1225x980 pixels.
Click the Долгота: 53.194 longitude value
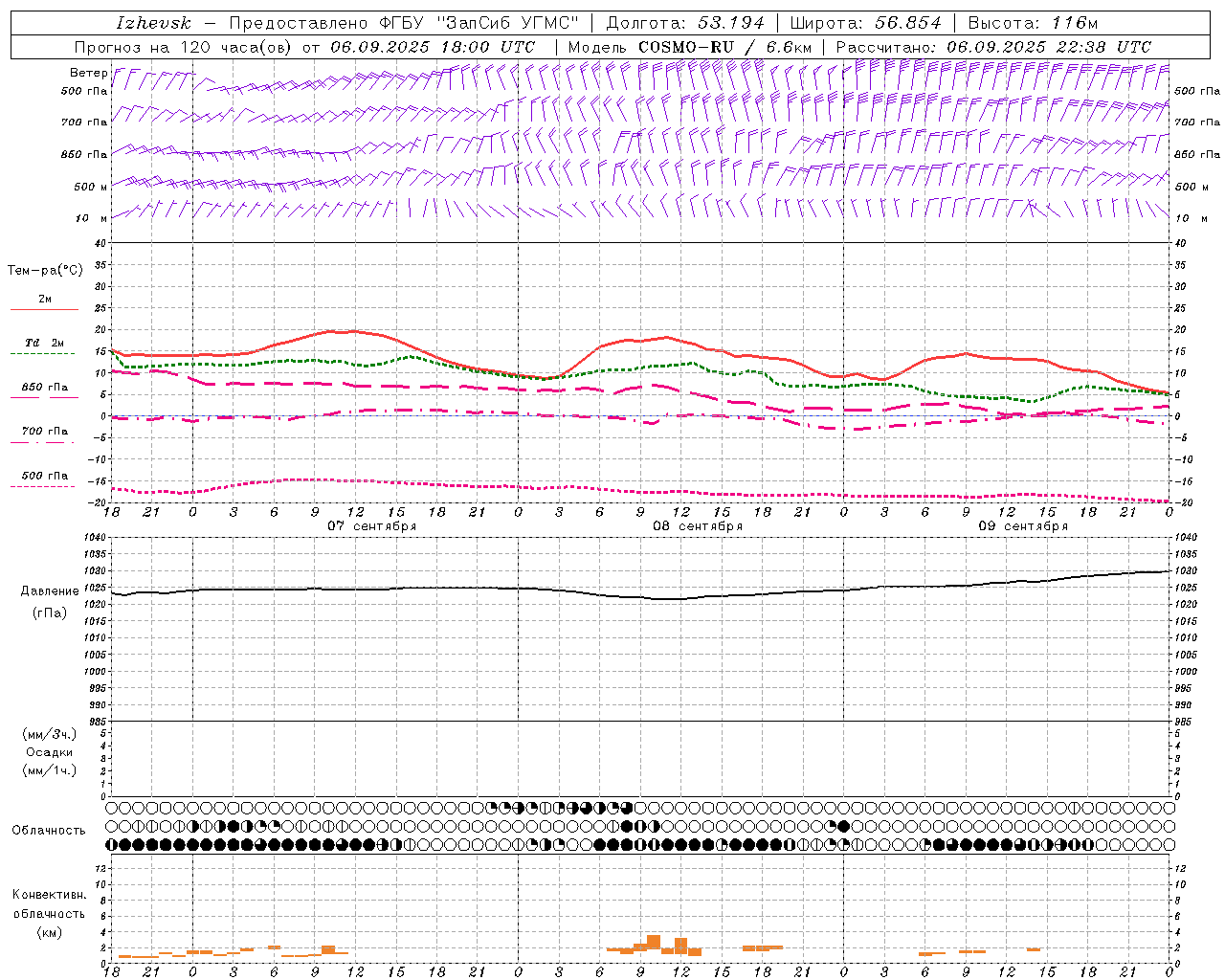coord(685,23)
